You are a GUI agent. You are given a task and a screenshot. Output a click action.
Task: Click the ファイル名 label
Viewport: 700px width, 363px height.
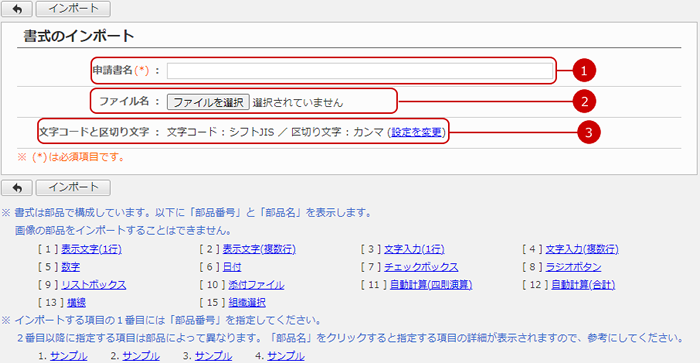(x=124, y=101)
